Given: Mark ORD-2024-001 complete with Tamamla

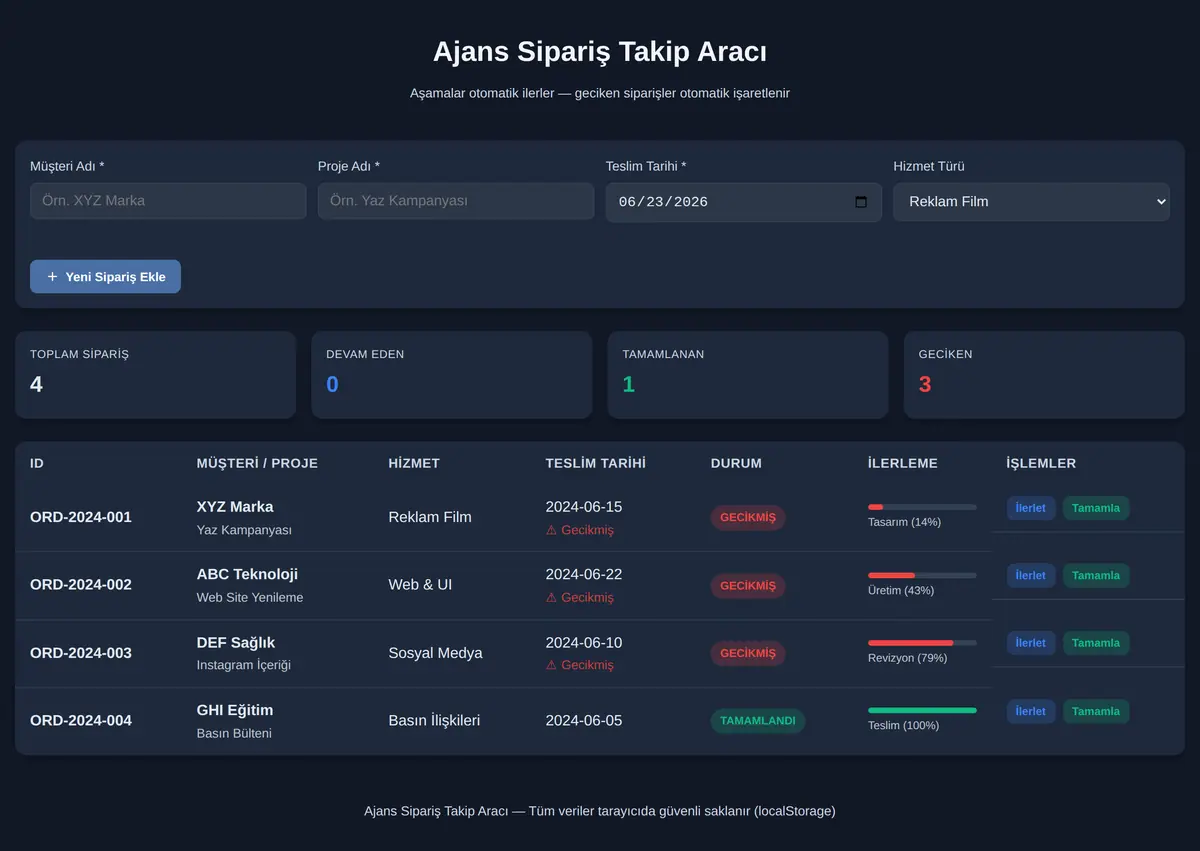Looking at the screenshot, I should (x=1096, y=508).
